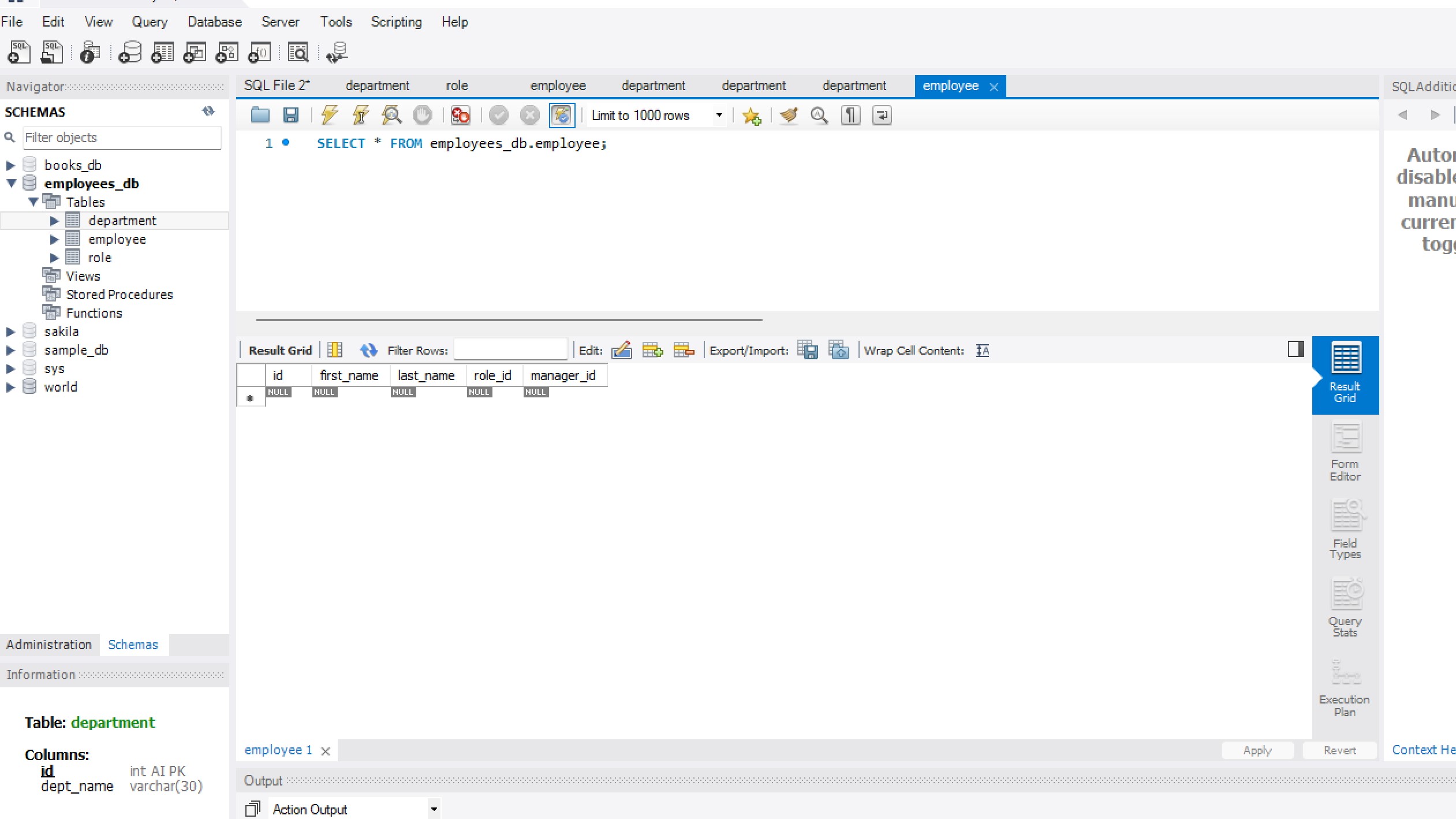The width and height of the screenshot is (1456, 819).
Task: Toggle the result side panel visibility
Action: point(1296,349)
